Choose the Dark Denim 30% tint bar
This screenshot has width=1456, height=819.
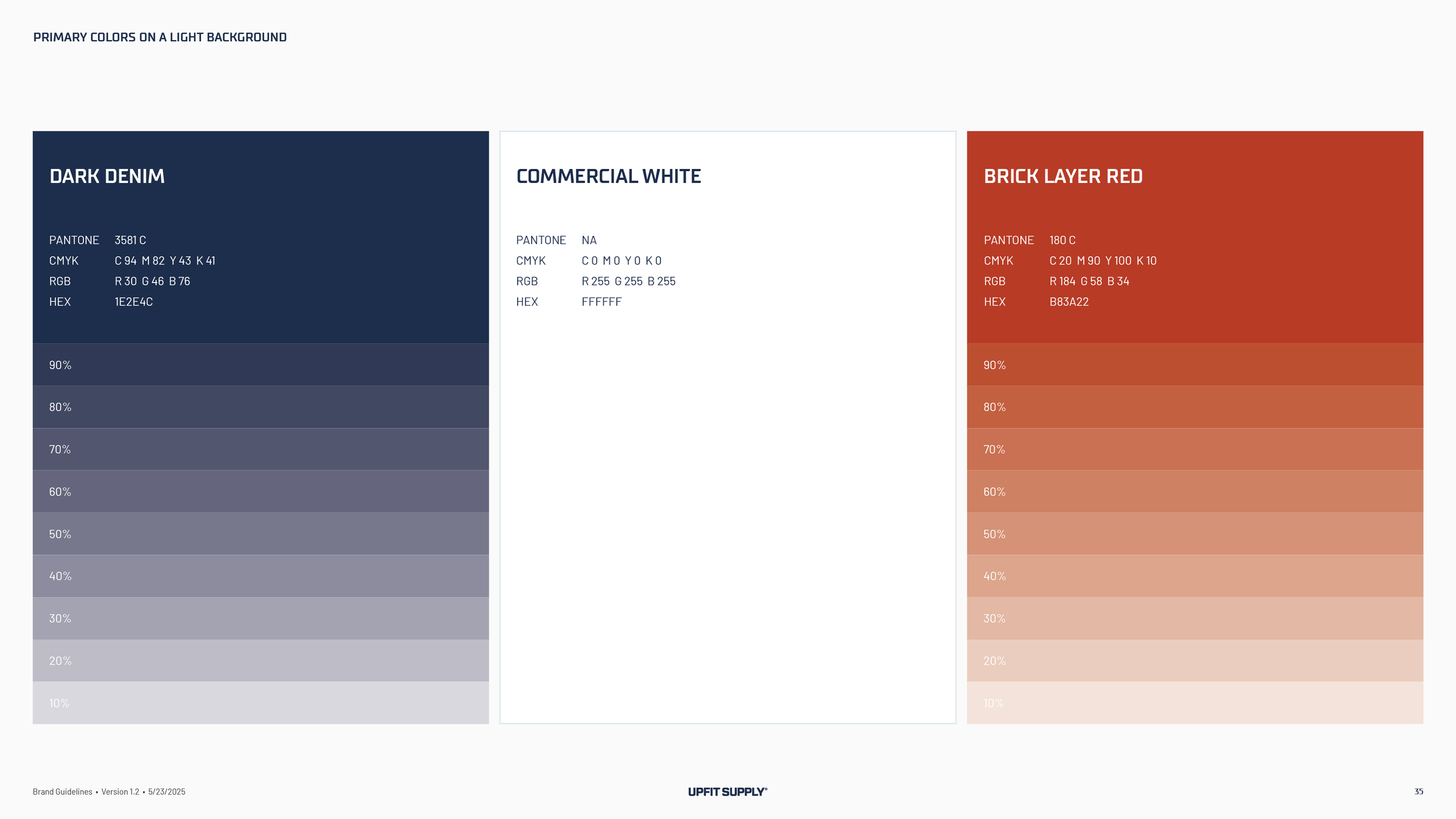(260, 619)
